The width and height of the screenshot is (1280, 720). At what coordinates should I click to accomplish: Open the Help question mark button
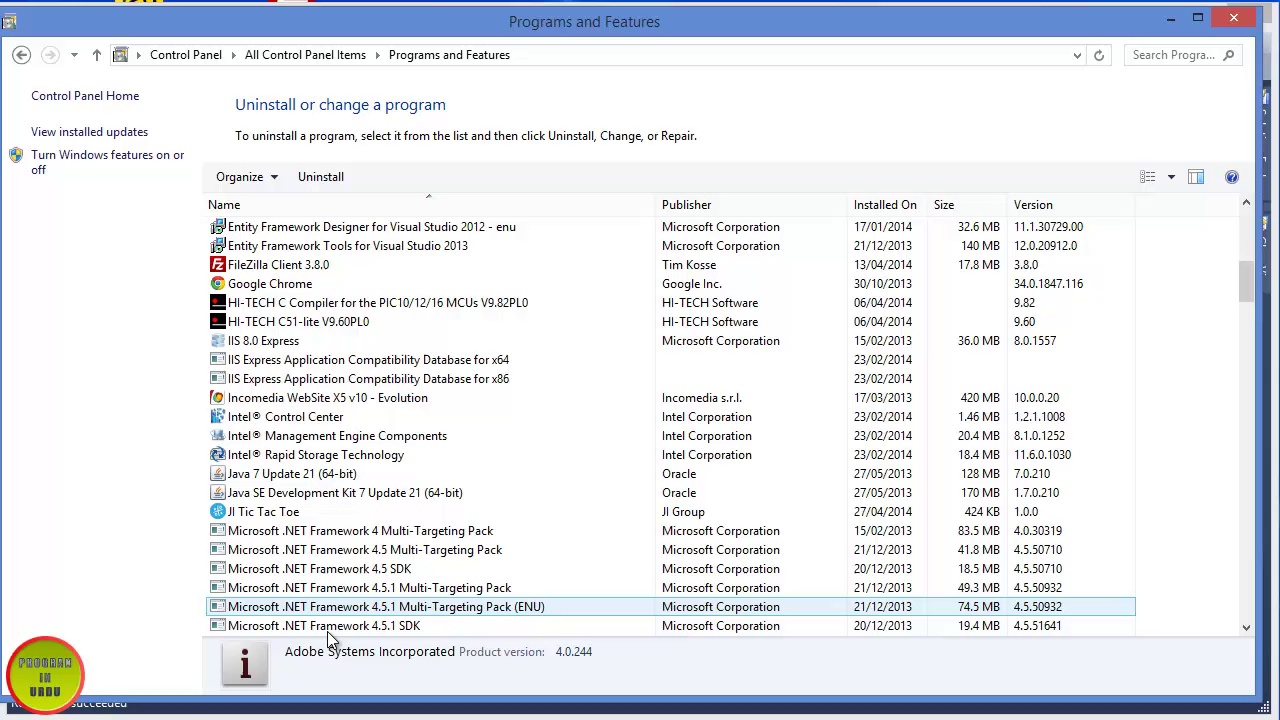pyautogui.click(x=1231, y=177)
